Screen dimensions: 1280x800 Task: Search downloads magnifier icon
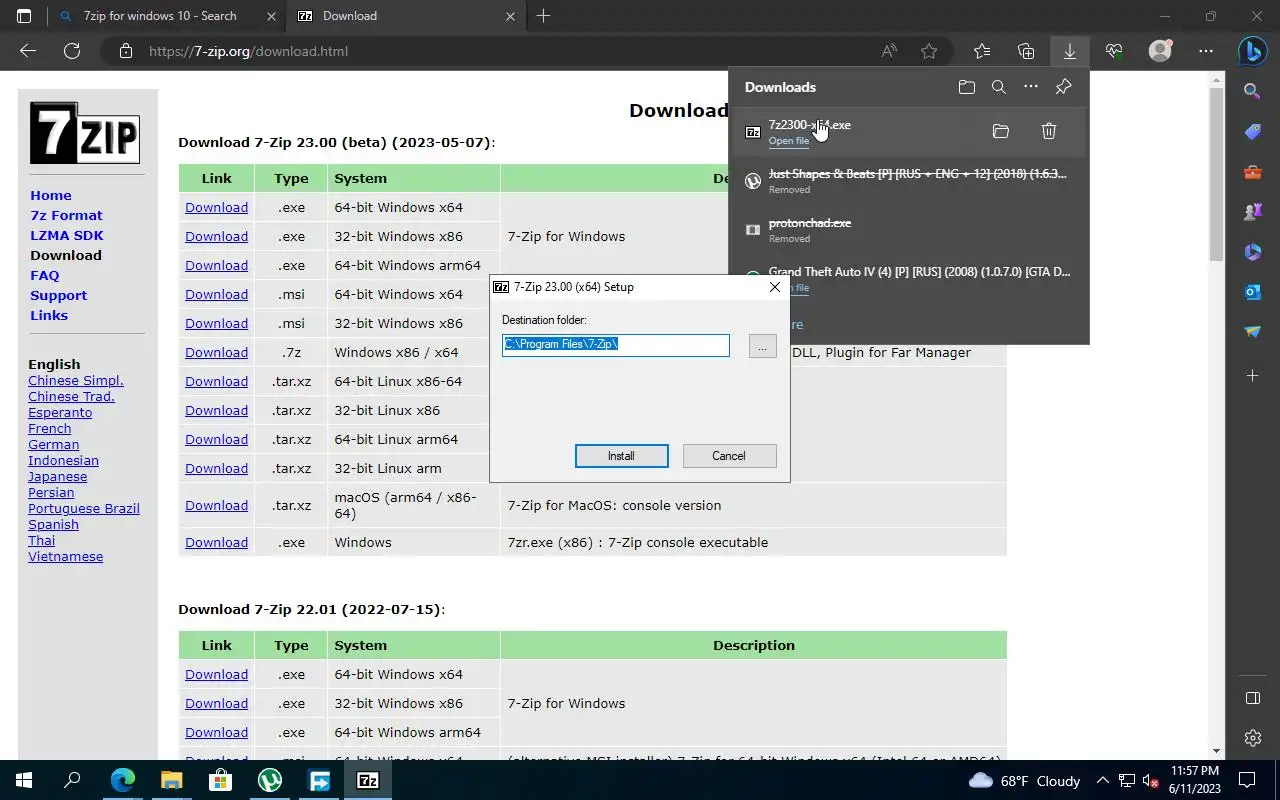pyautogui.click(x=998, y=87)
